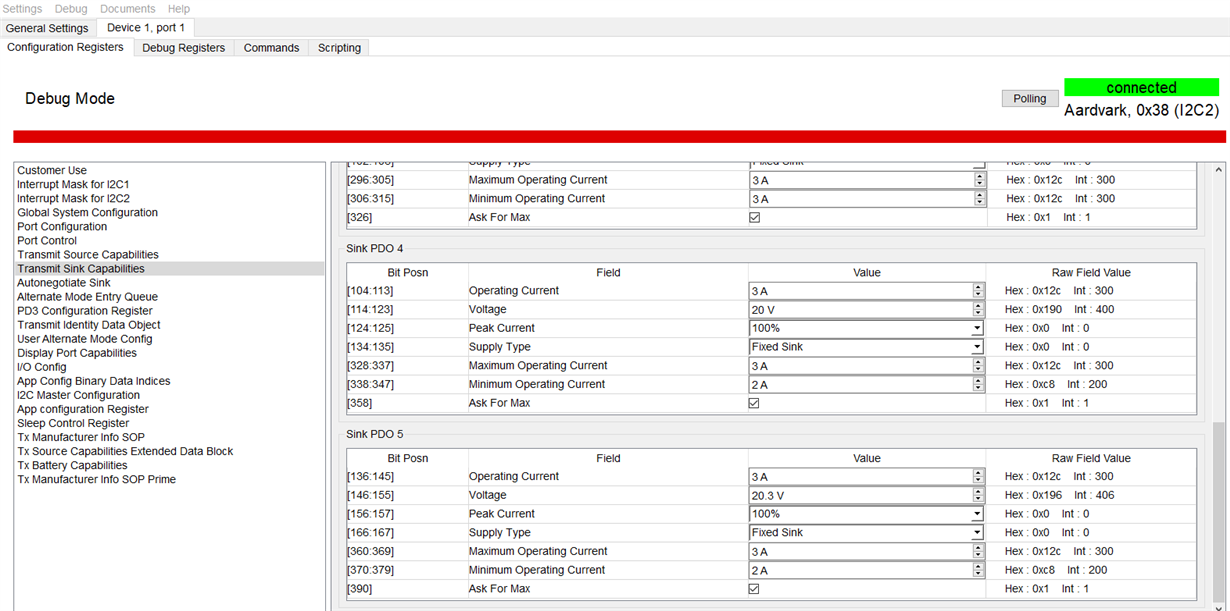Select Port Control register
Screen dimensions: 1230x611
47,240
